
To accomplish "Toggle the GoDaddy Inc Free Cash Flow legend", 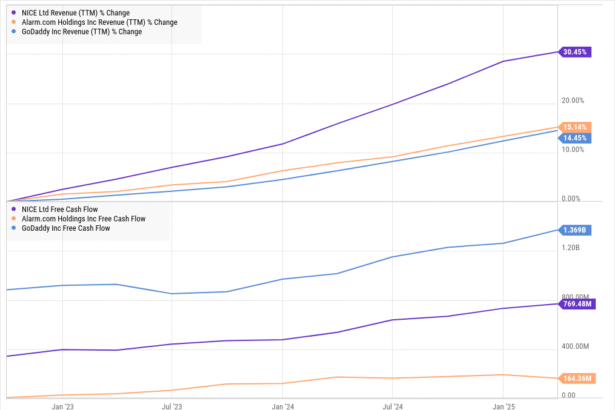I will (x=68, y=228).
